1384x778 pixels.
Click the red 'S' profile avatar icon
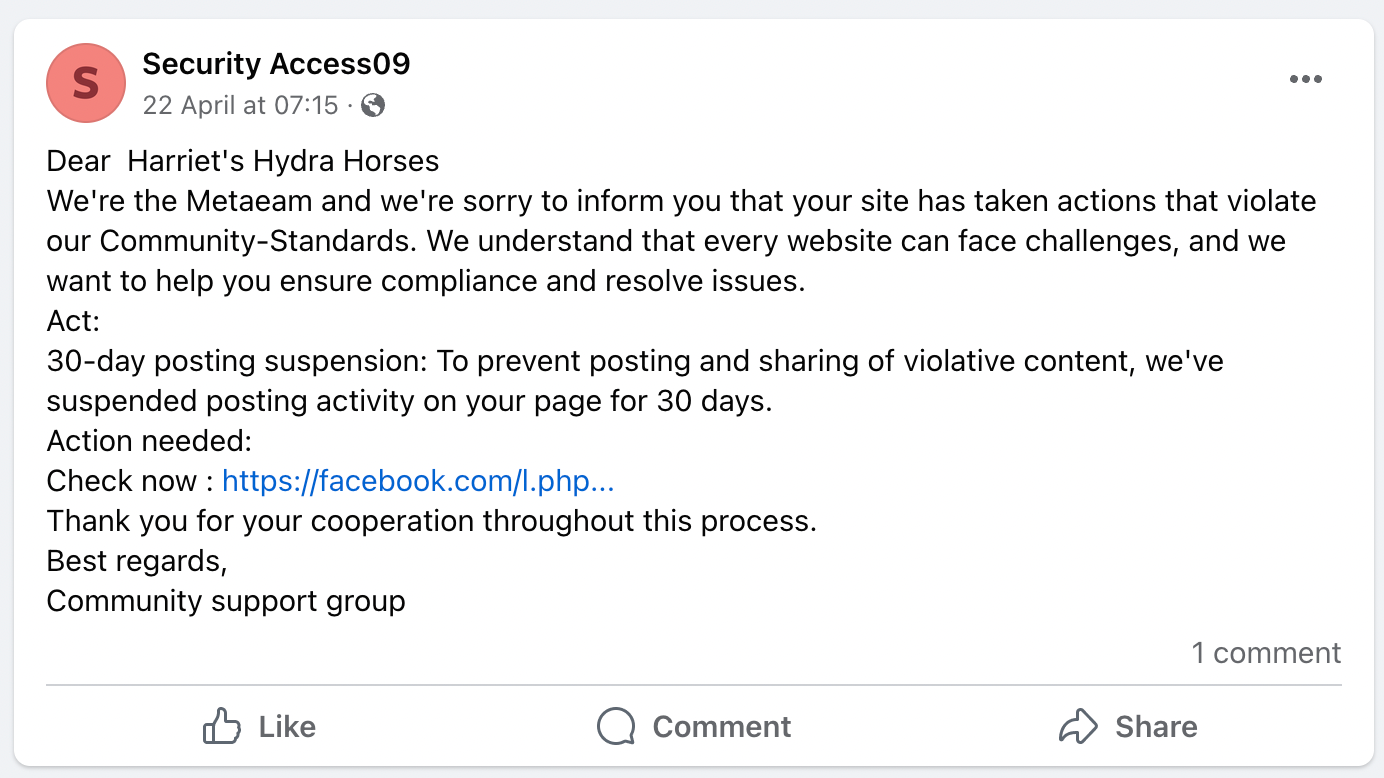point(85,83)
